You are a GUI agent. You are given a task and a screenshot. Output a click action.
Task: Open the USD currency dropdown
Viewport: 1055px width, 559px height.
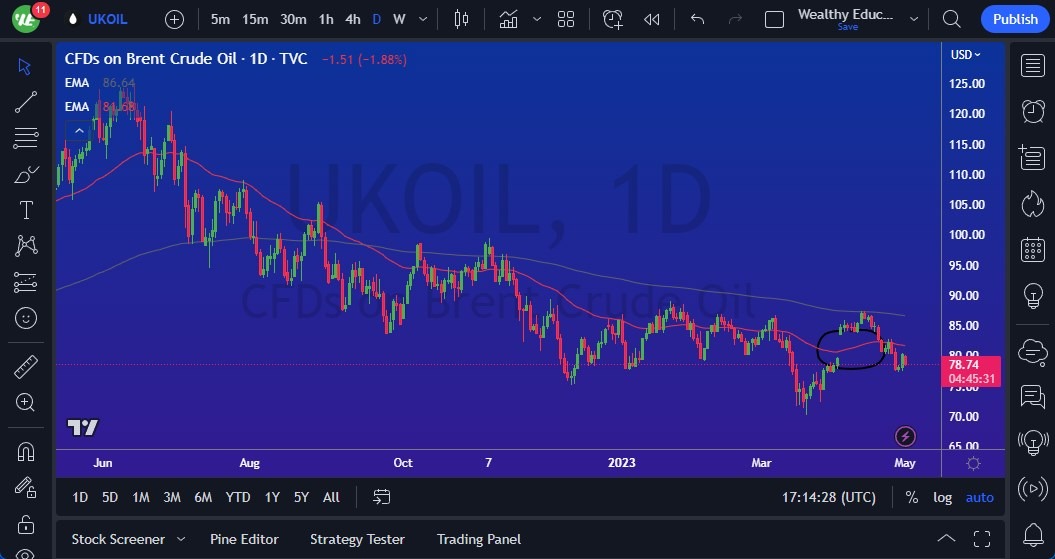tap(966, 54)
